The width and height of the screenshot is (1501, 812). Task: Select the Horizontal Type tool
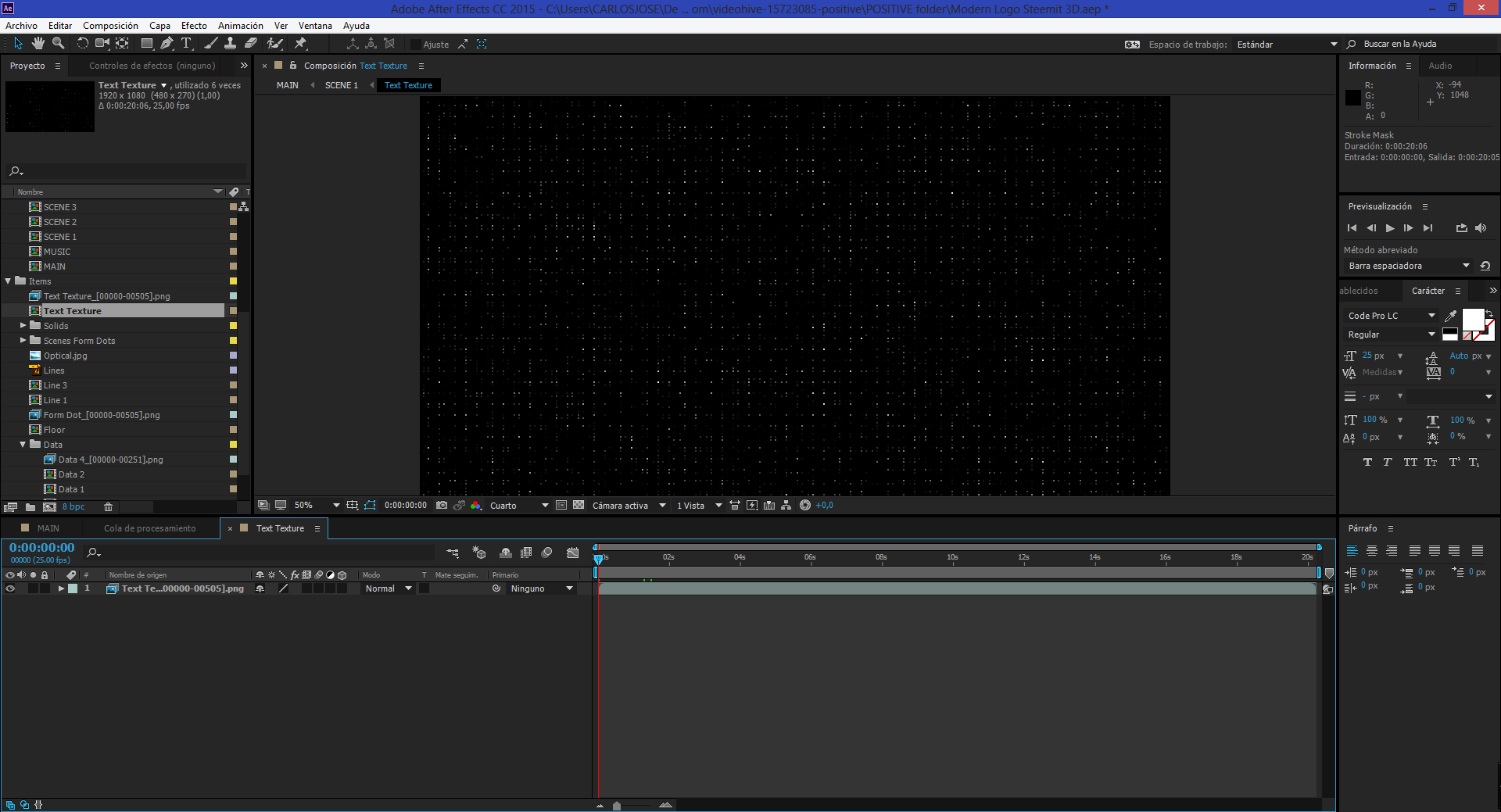coord(186,44)
